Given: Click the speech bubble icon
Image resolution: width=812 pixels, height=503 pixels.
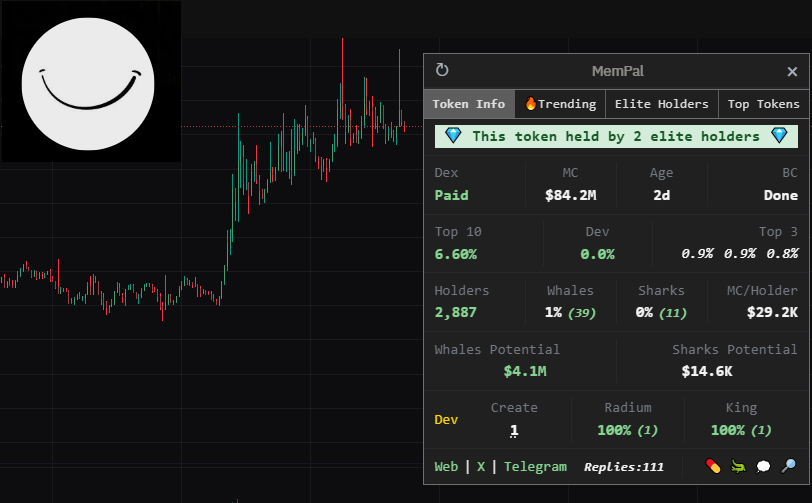Looking at the screenshot, I should click(x=763, y=467).
